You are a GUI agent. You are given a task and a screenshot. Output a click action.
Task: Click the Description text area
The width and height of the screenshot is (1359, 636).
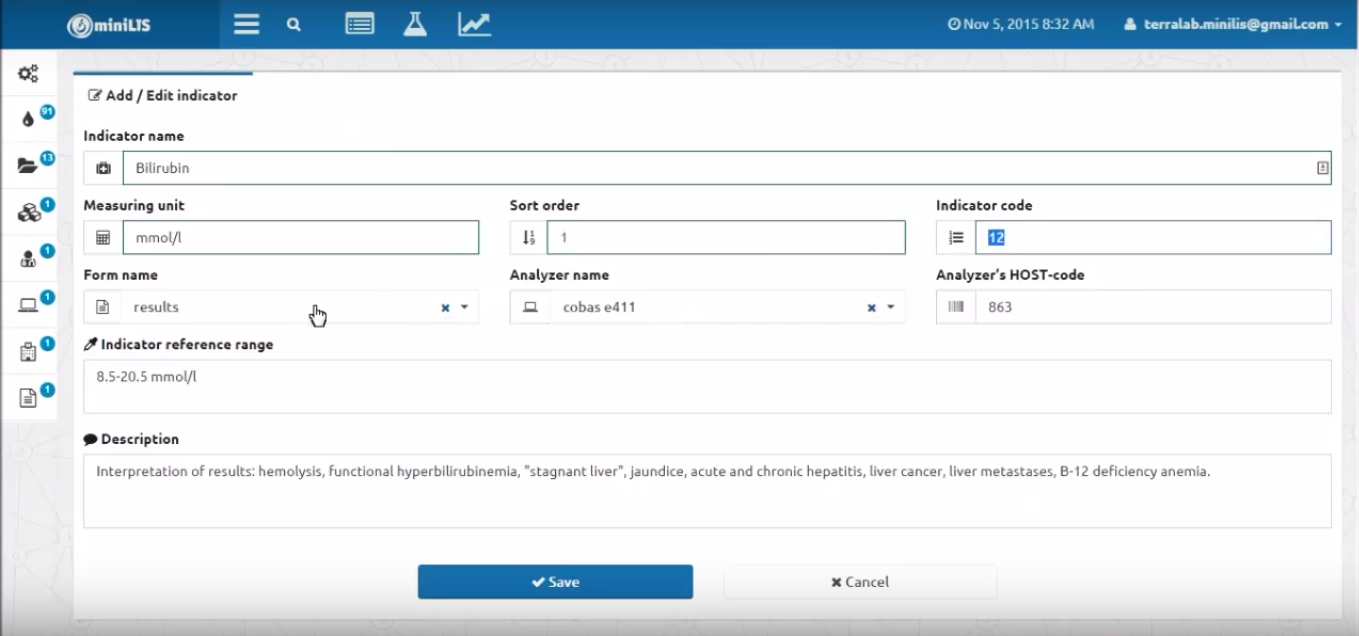[x=707, y=491]
